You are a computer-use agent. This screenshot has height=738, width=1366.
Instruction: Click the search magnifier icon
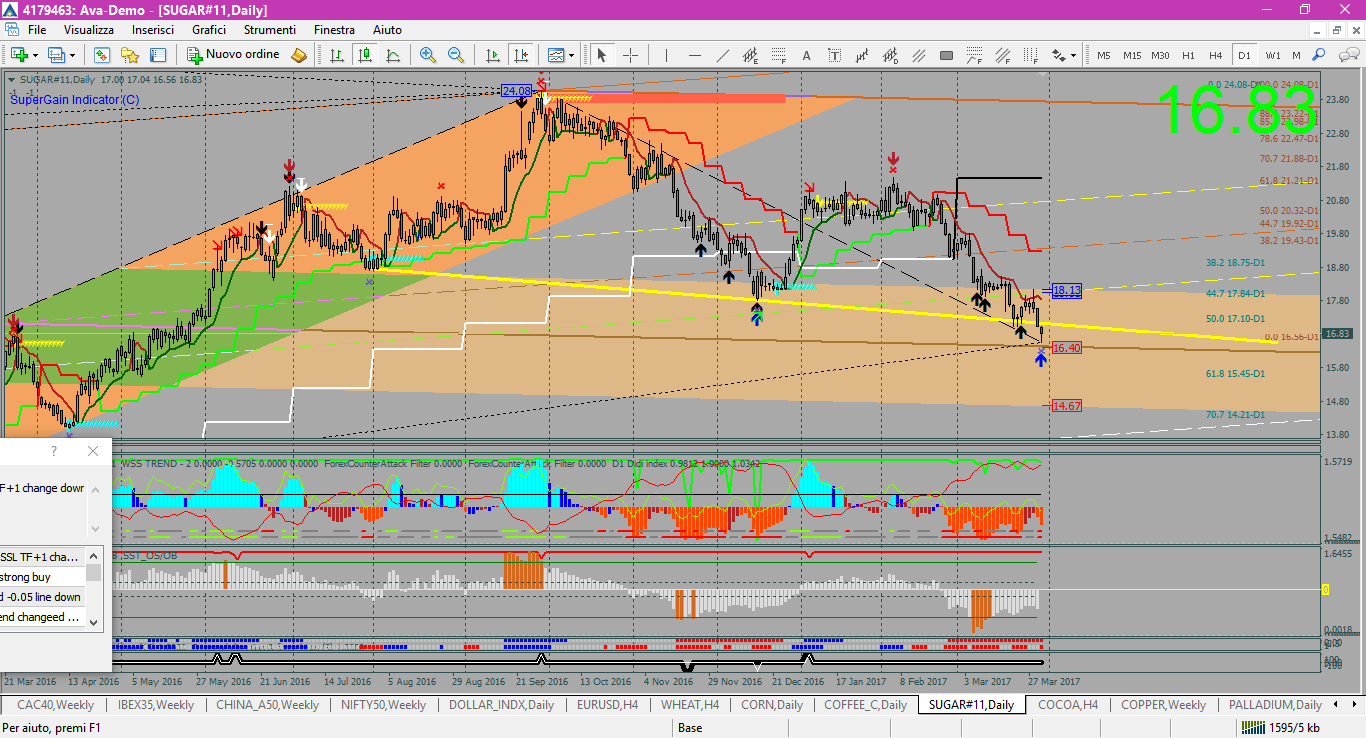pos(1319,55)
